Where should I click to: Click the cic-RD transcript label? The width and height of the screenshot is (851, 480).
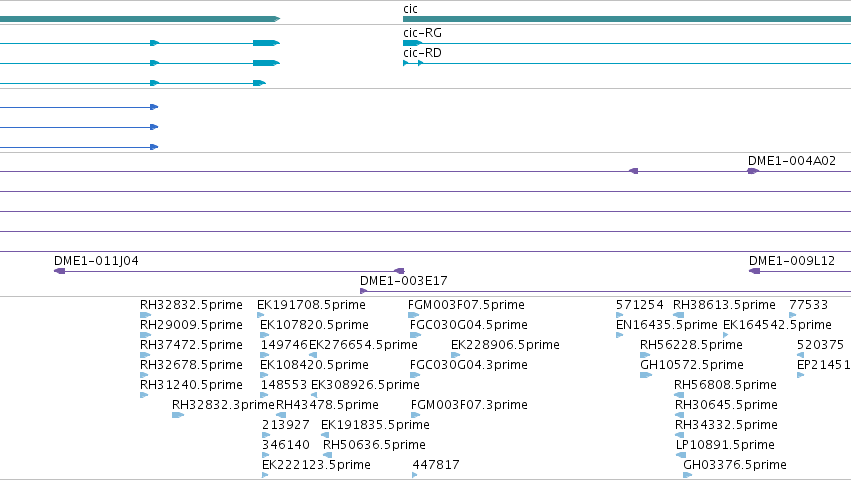pyautogui.click(x=422, y=53)
